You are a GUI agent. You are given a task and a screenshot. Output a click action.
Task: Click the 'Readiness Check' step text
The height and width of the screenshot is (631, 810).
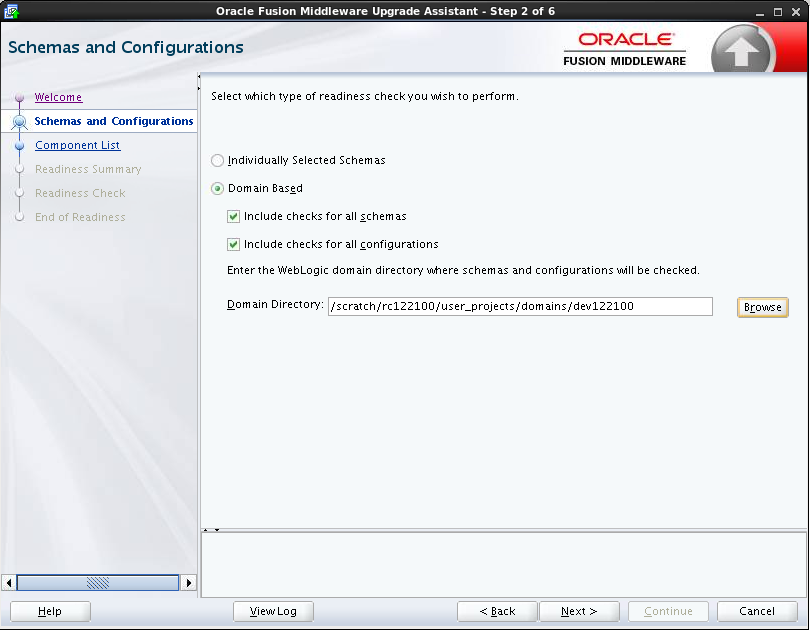(x=80, y=193)
